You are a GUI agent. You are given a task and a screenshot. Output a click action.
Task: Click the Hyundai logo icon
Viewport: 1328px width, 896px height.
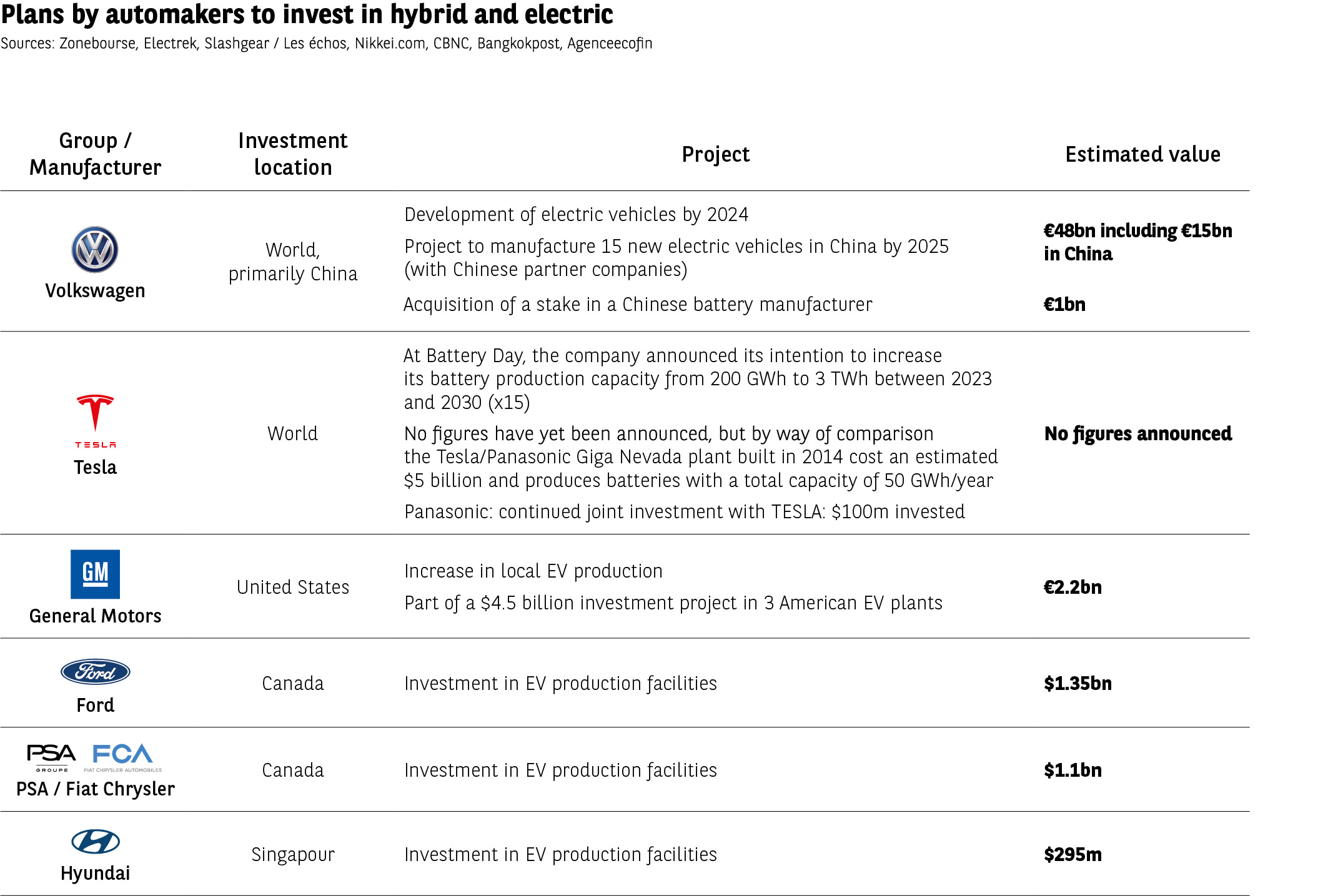tap(95, 842)
